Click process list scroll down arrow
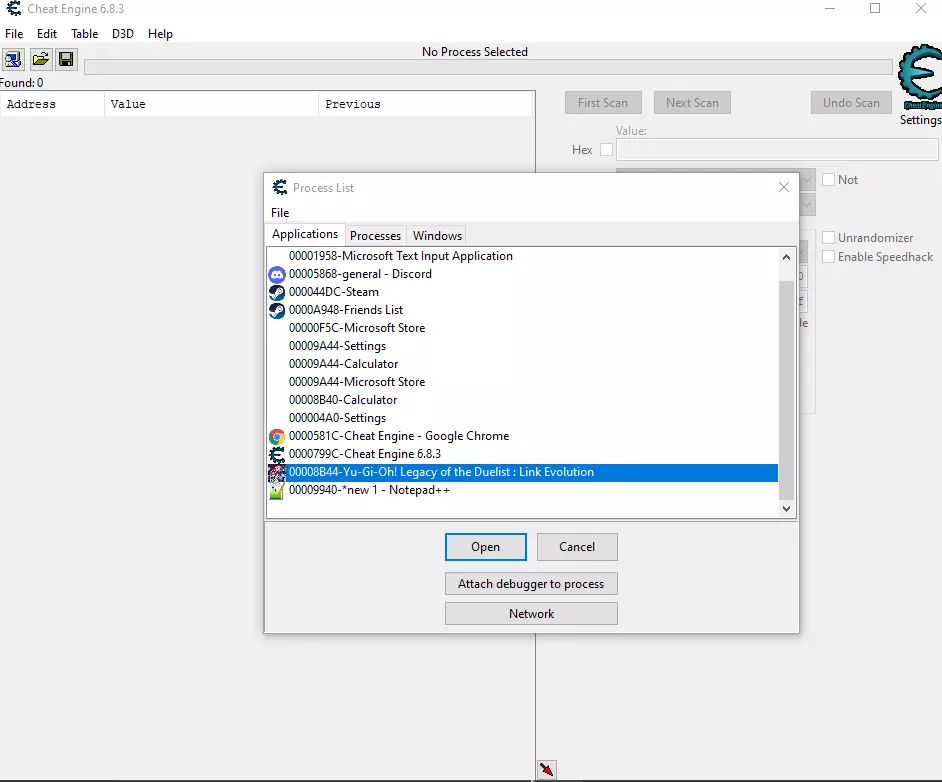The height and width of the screenshot is (782, 942). tap(786, 509)
